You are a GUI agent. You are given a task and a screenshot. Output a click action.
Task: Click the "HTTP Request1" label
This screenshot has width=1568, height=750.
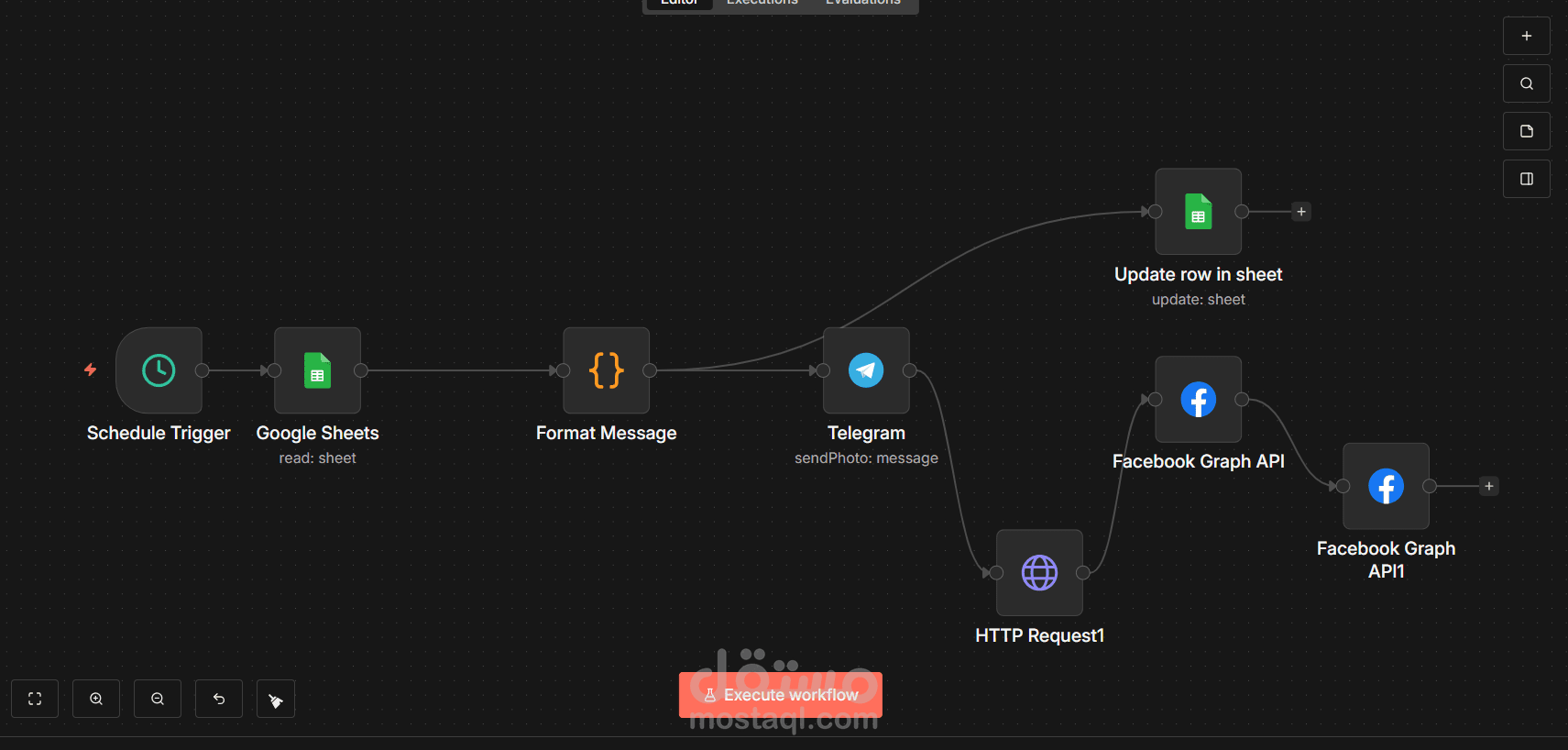click(x=1039, y=635)
